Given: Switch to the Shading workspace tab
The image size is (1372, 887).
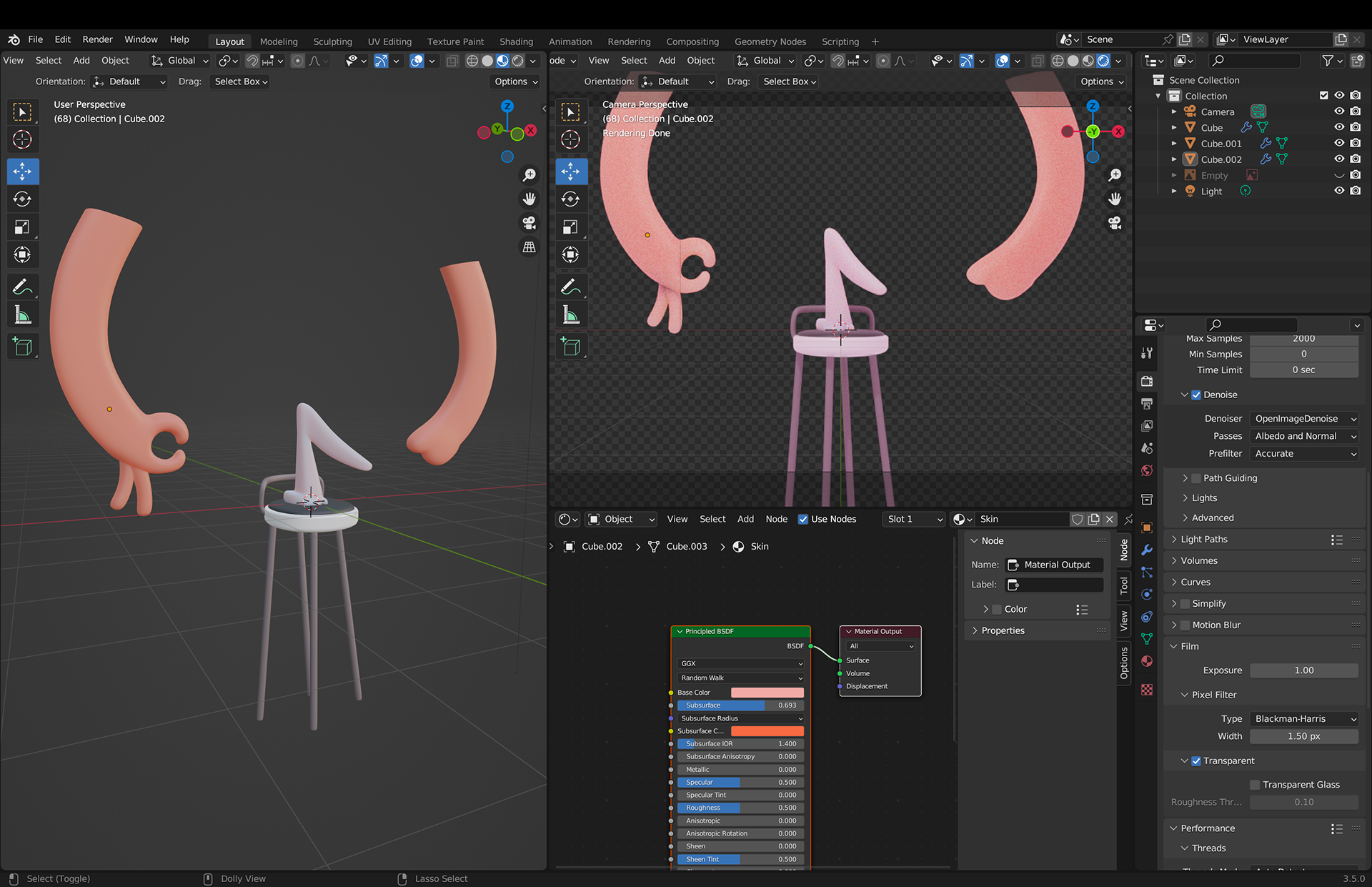Looking at the screenshot, I should coord(516,41).
